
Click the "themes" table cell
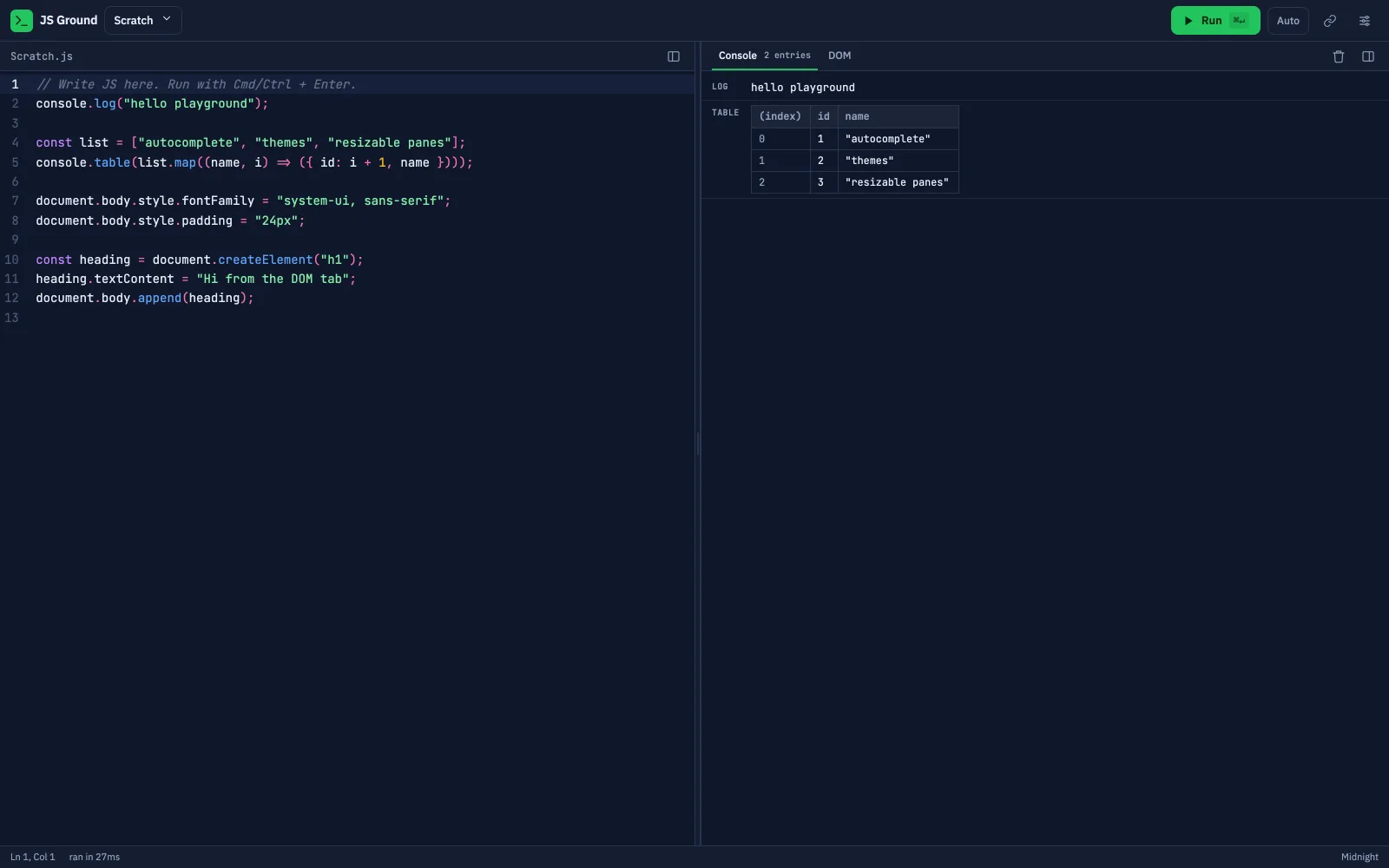pos(899,161)
